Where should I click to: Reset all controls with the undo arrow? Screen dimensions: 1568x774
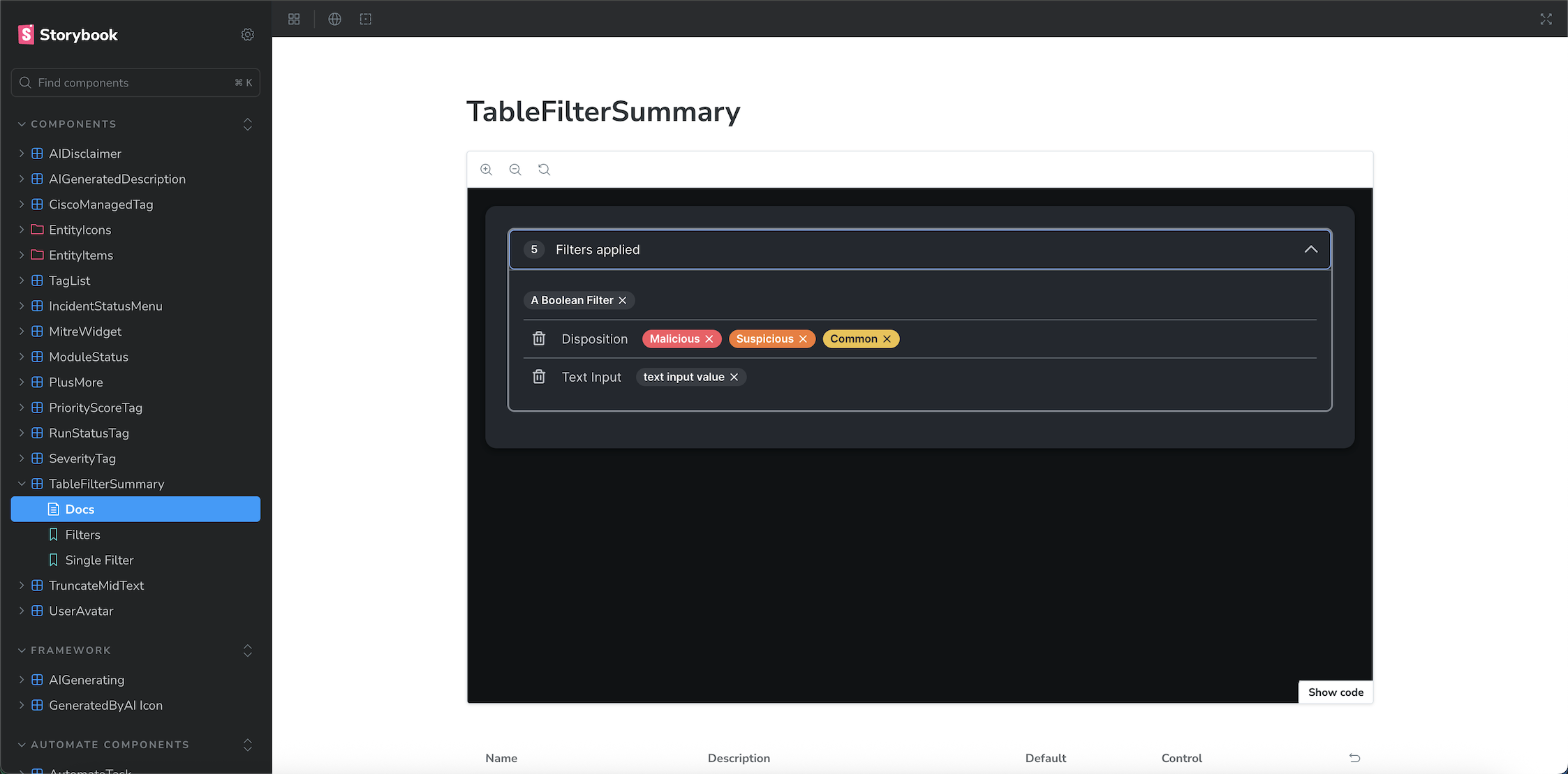click(1354, 758)
